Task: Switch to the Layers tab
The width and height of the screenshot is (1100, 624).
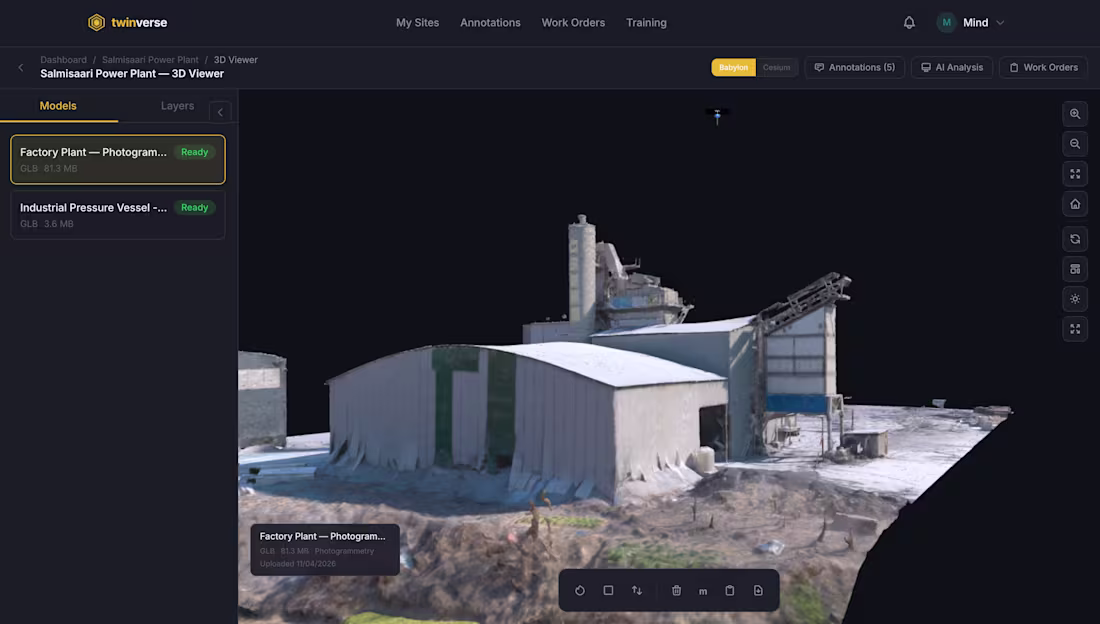Action: tap(177, 105)
